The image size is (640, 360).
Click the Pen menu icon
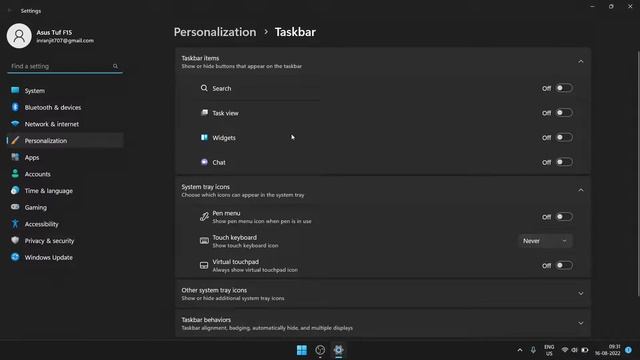pos(204,217)
